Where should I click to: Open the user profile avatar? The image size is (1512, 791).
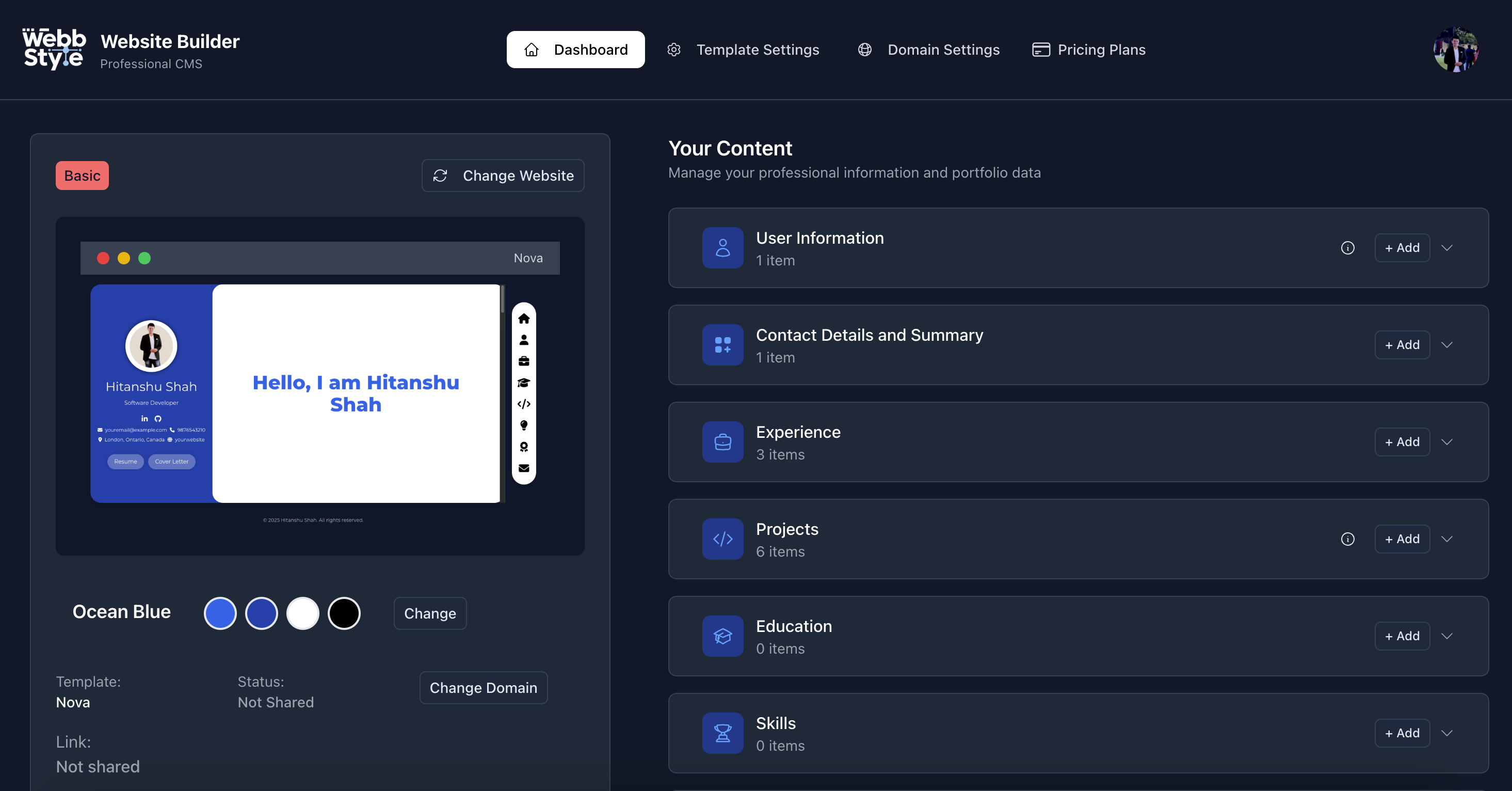tap(1456, 50)
